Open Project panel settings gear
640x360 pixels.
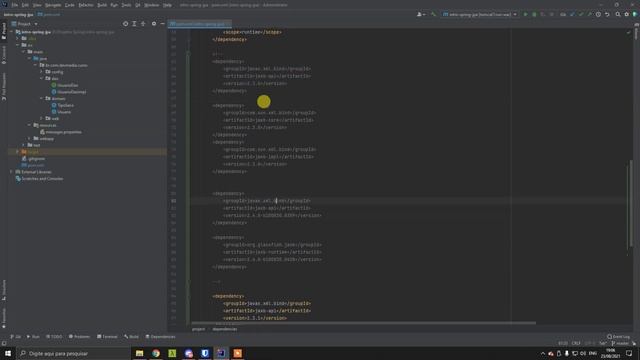(x=154, y=24)
